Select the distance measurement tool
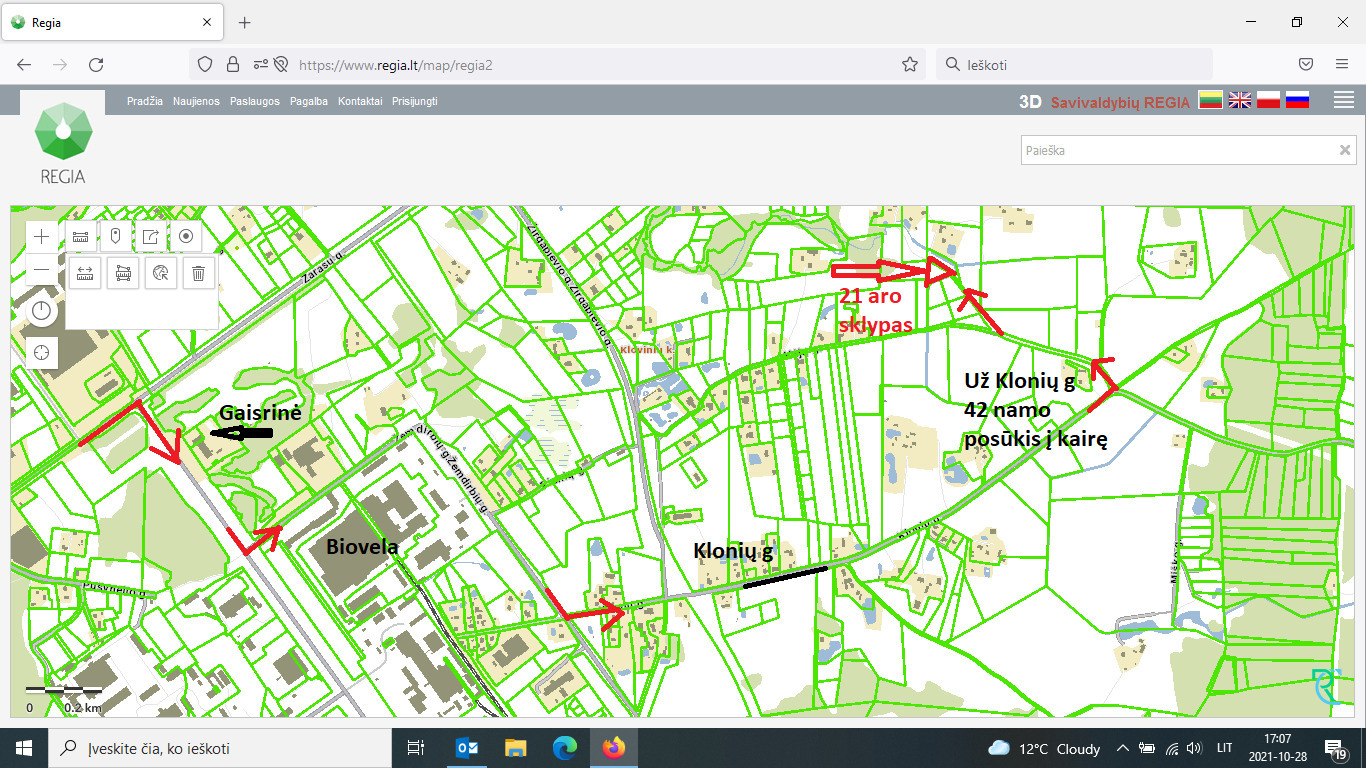This screenshot has height=768, width=1366. (85, 272)
